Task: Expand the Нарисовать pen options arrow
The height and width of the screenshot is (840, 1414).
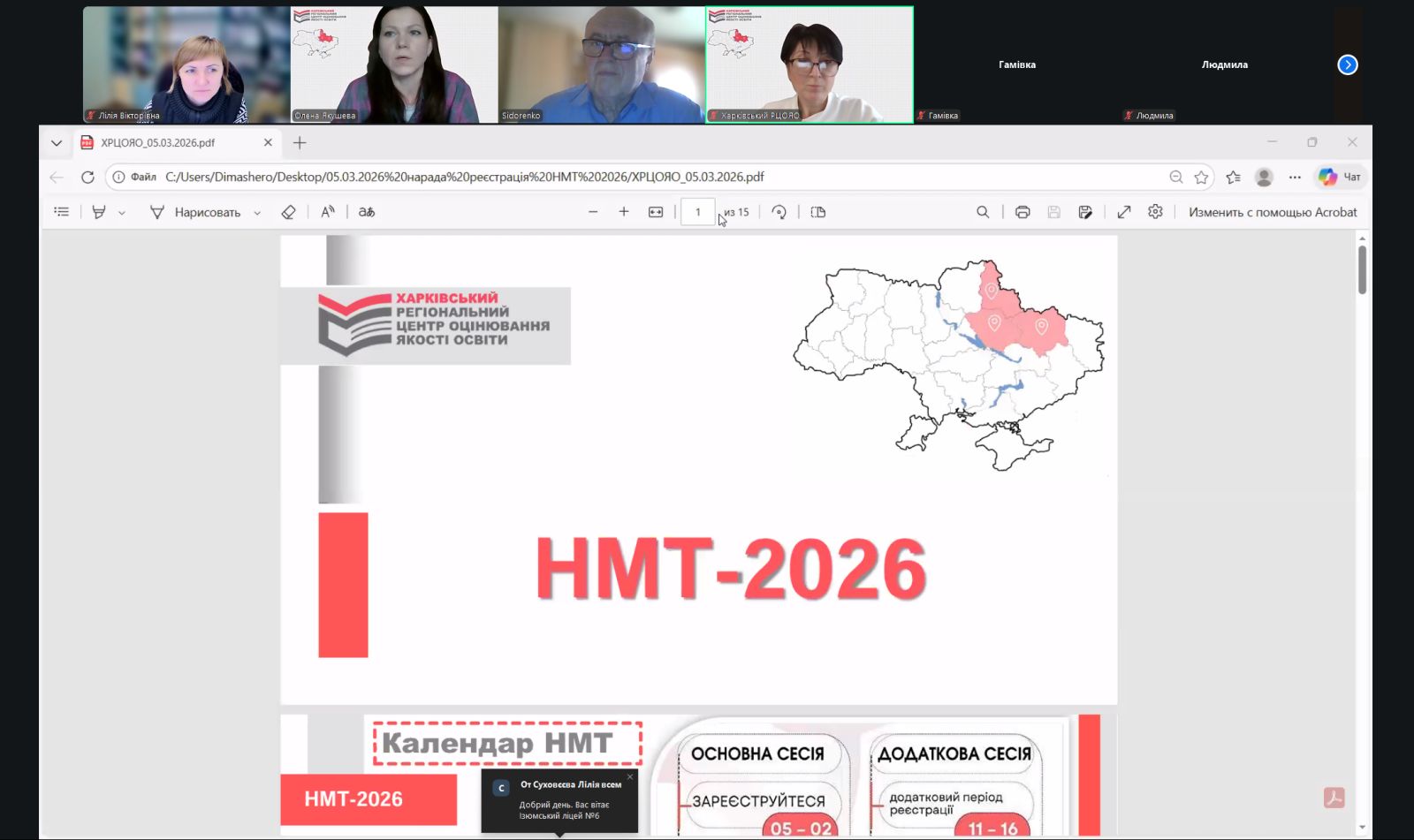Action: (257, 213)
